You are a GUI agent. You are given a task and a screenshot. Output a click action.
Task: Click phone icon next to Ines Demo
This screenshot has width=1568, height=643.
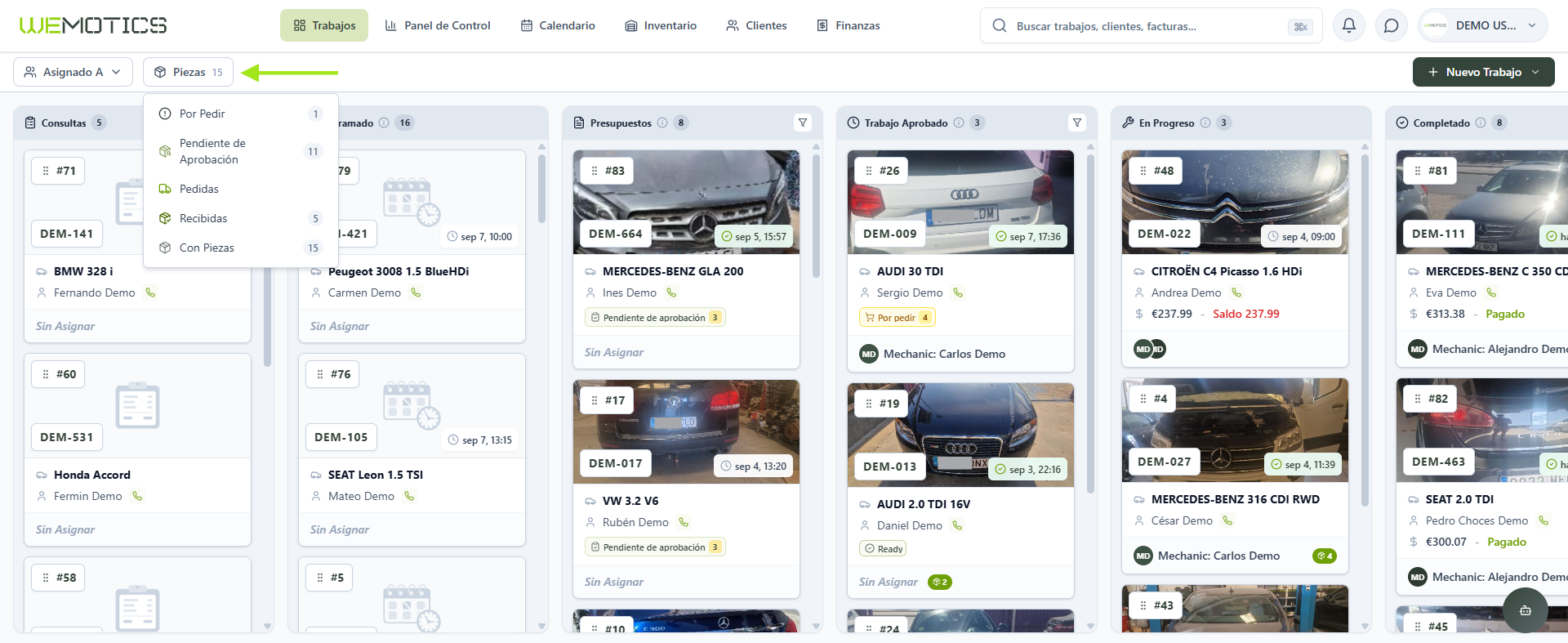671,292
